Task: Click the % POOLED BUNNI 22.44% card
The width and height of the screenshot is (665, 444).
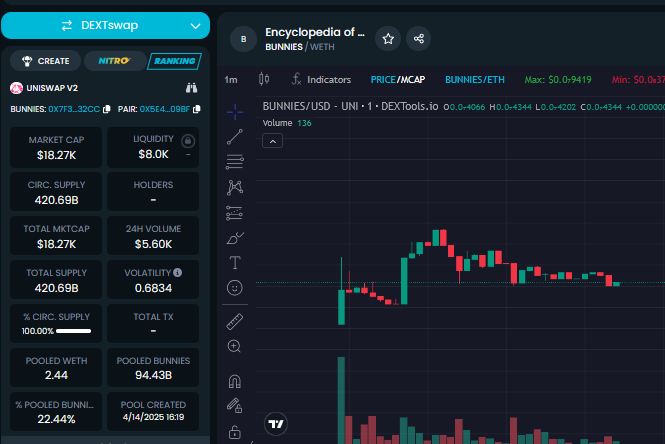Action: 56,411
